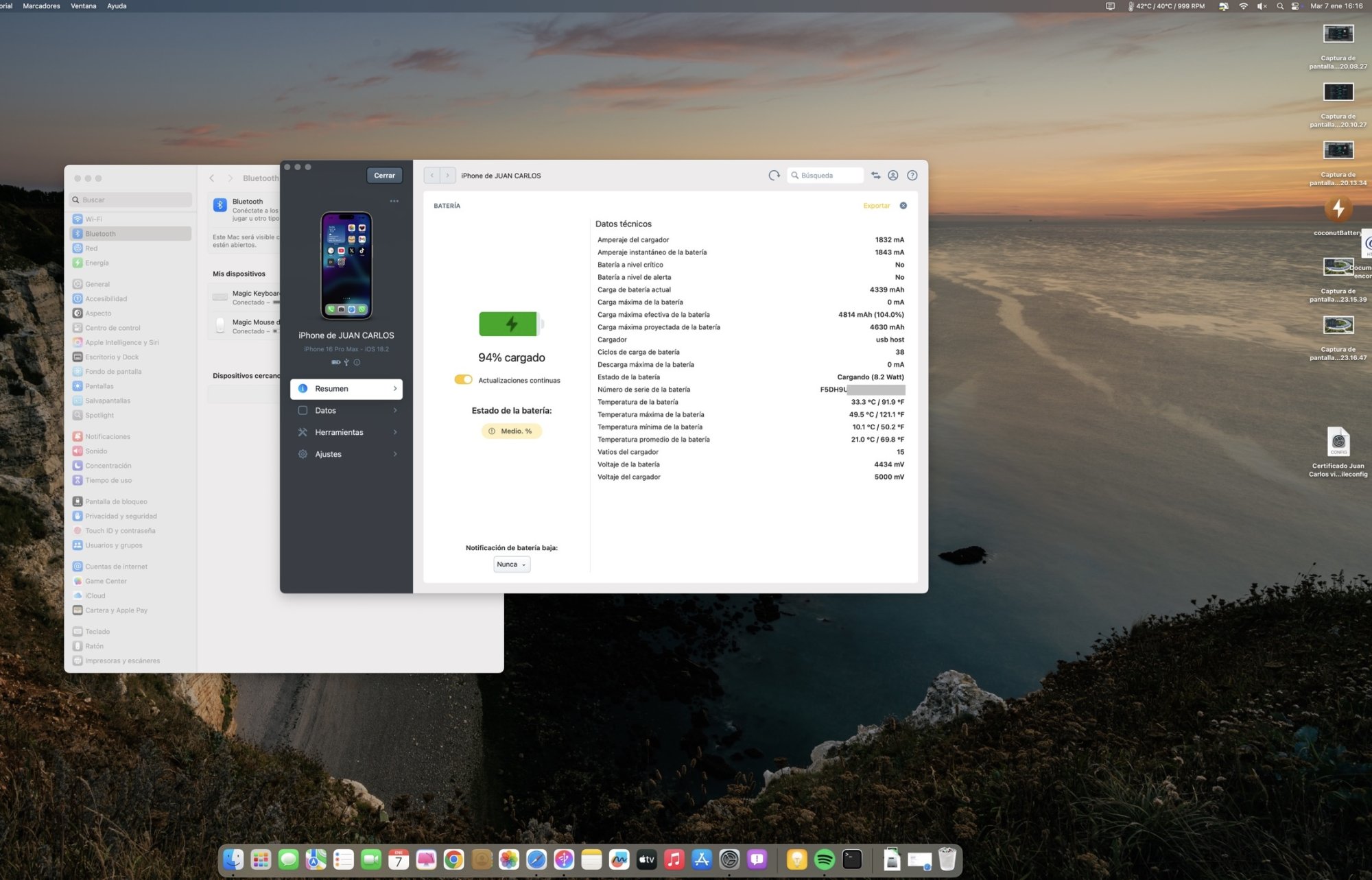Toggle Actualizaciones continuas switch
This screenshot has width=1372, height=880.
coord(463,380)
